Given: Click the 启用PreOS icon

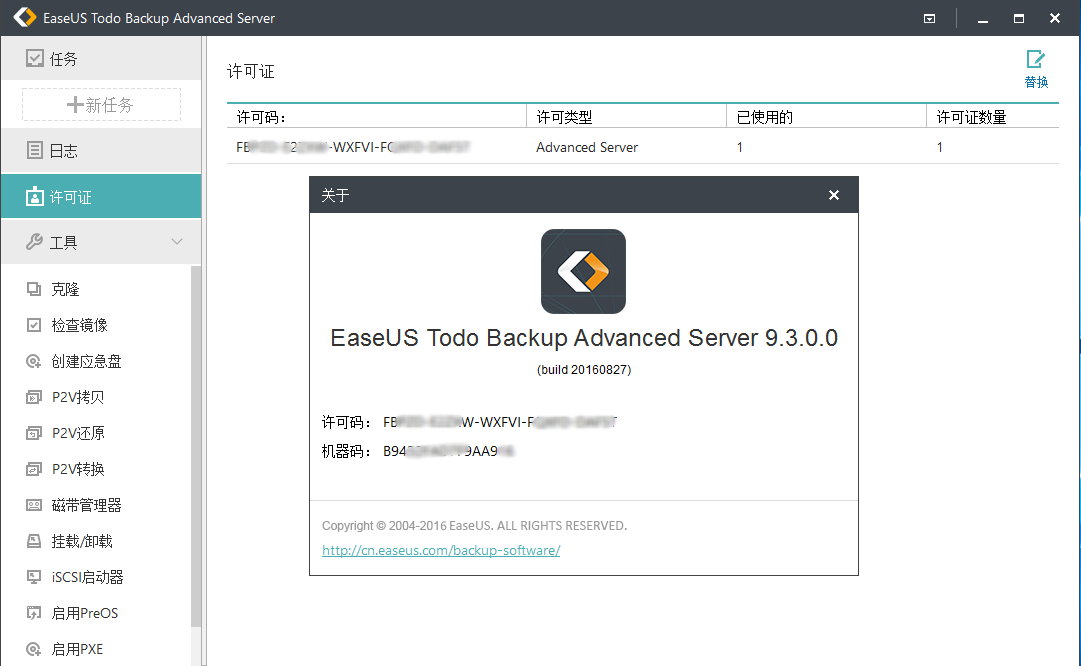Looking at the screenshot, I should tap(34, 613).
